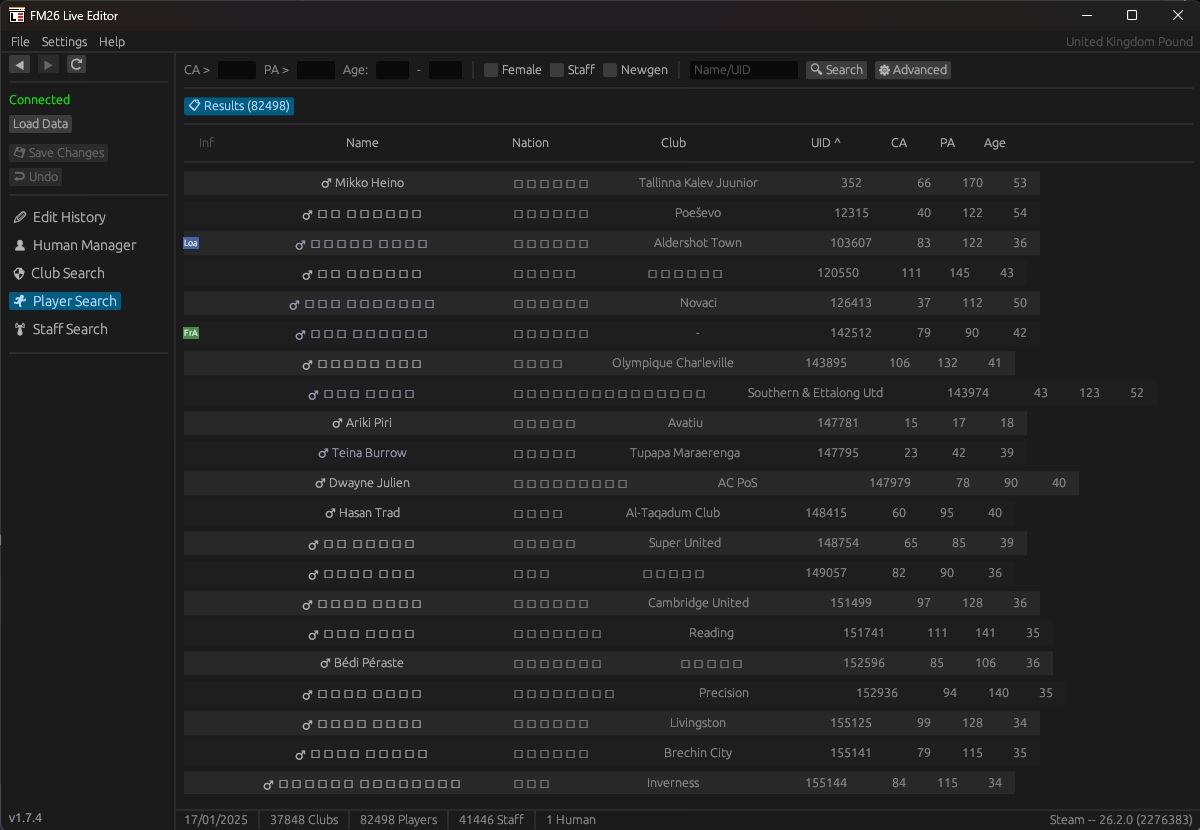Viewport: 1200px width, 830px height.
Task: Check the Newgen filter box
Action: 610,70
